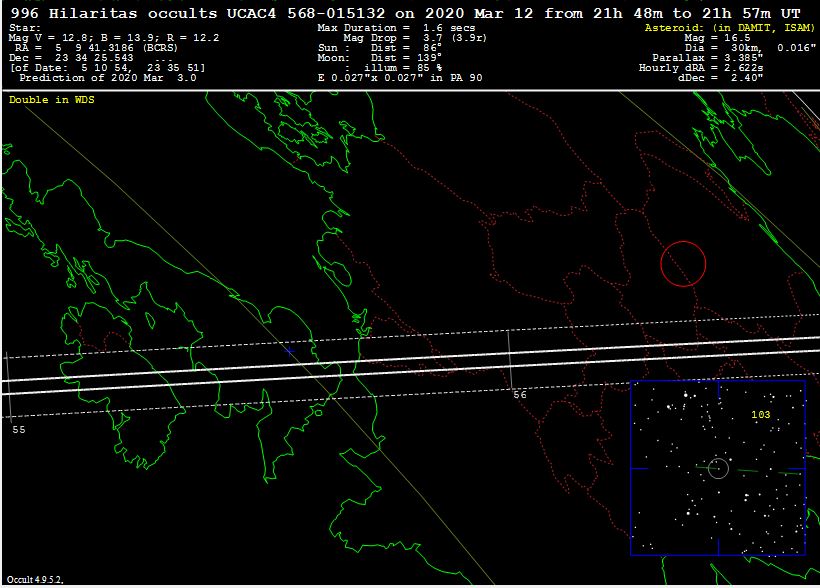Select the 56 minute time marker
The image size is (820, 588).
[520, 395]
